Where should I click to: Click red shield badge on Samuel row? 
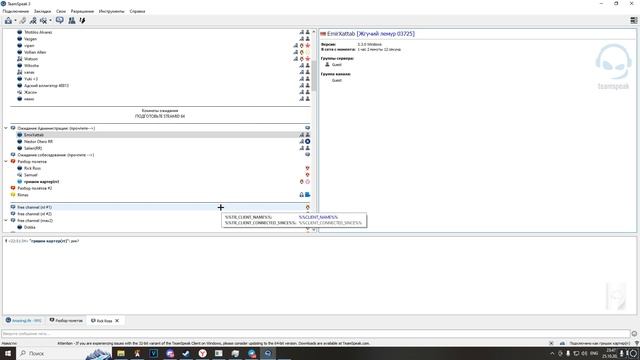308,175
